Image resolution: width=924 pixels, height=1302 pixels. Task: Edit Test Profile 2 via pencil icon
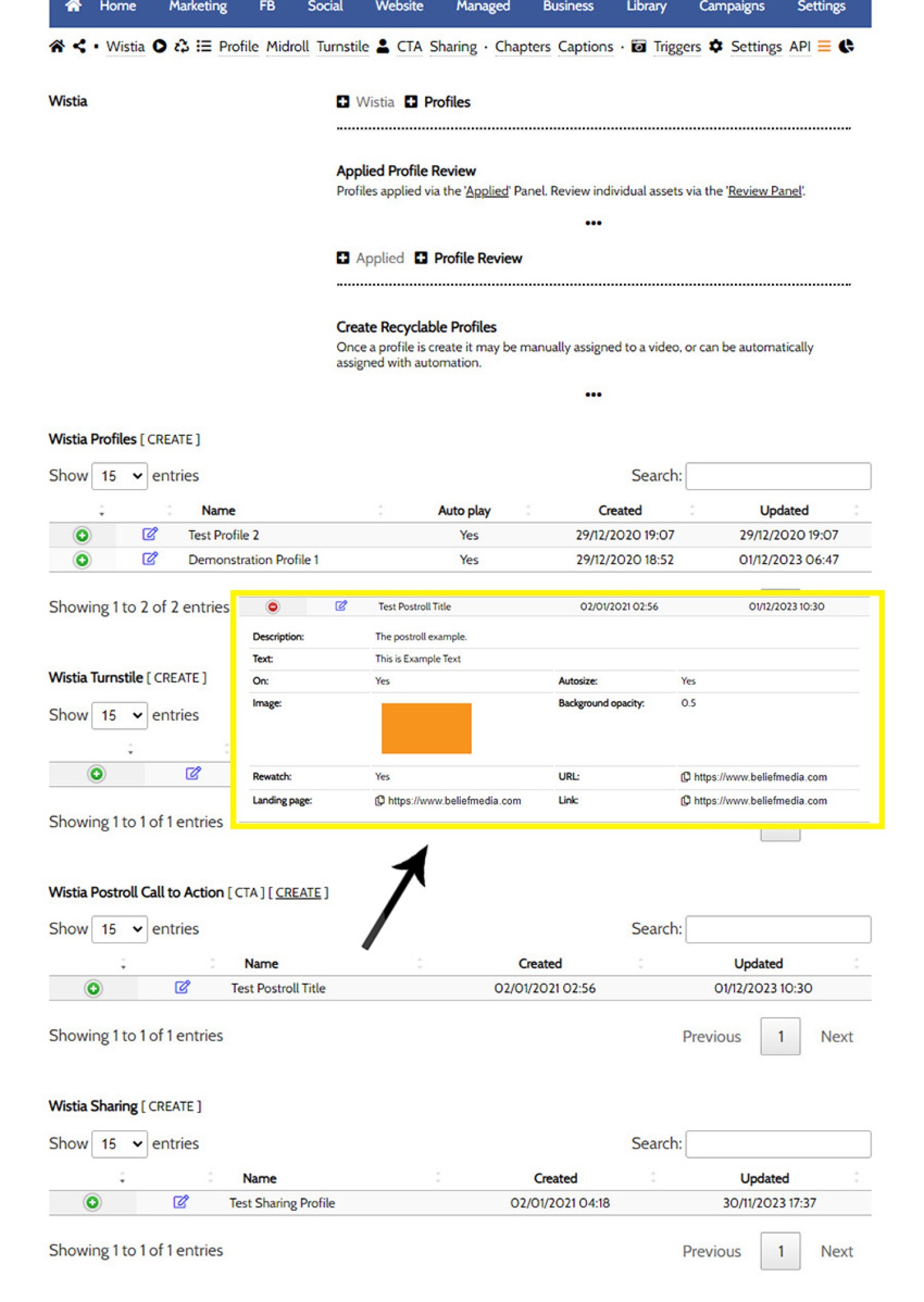(x=150, y=534)
